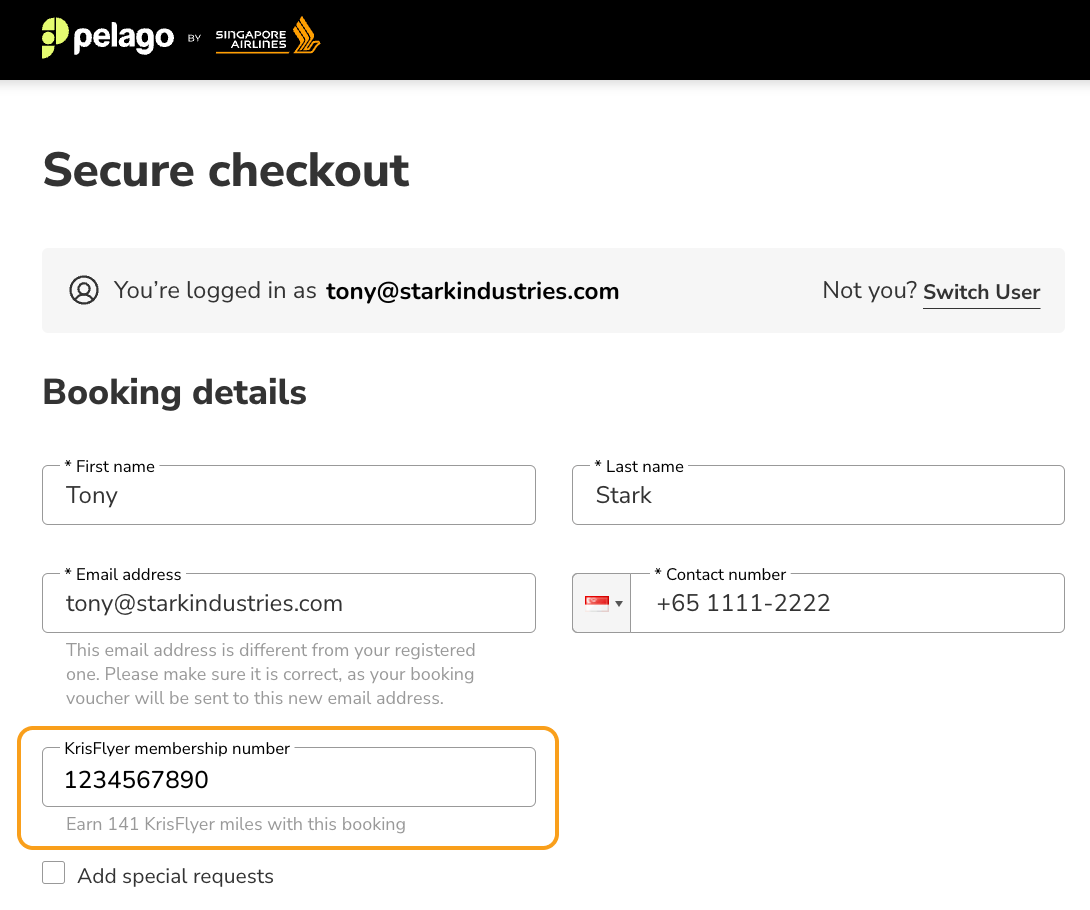Click the Contact number input field
This screenshot has width=1090, height=910.
(x=847, y=603)
